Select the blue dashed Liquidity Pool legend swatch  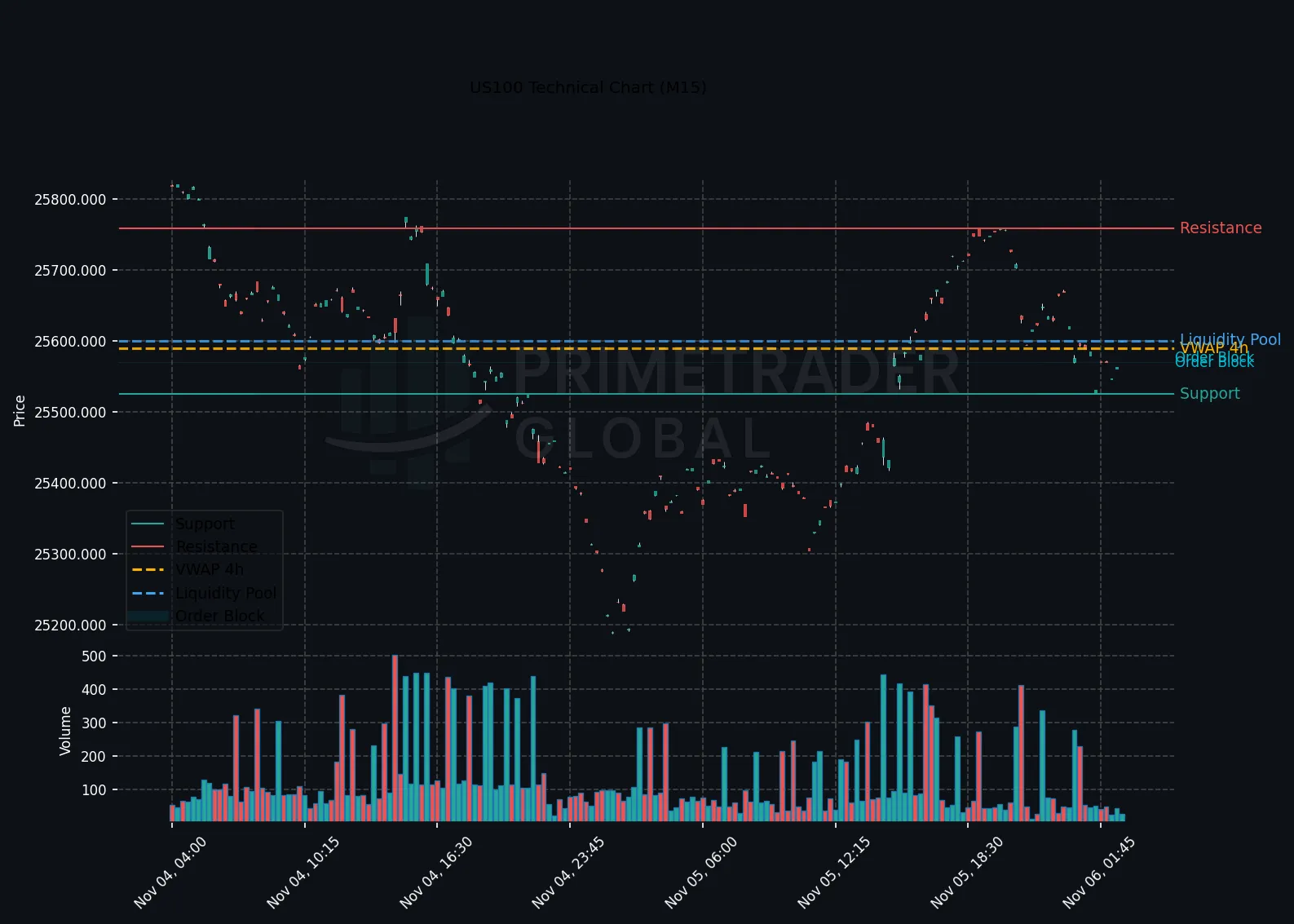tap(148, 594)
